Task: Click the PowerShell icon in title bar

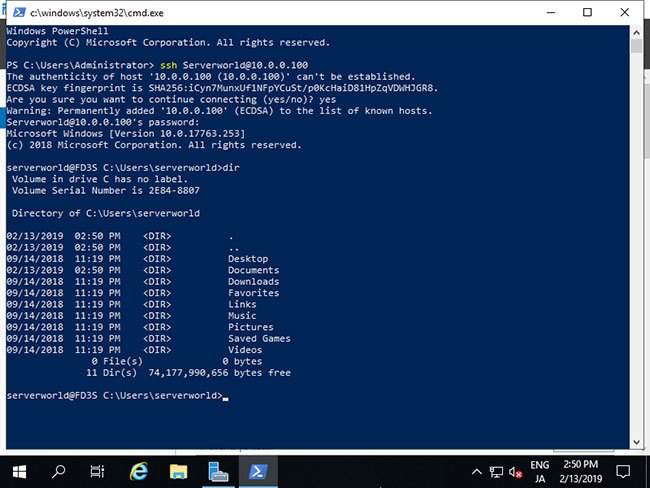Action: coord(19,12)
